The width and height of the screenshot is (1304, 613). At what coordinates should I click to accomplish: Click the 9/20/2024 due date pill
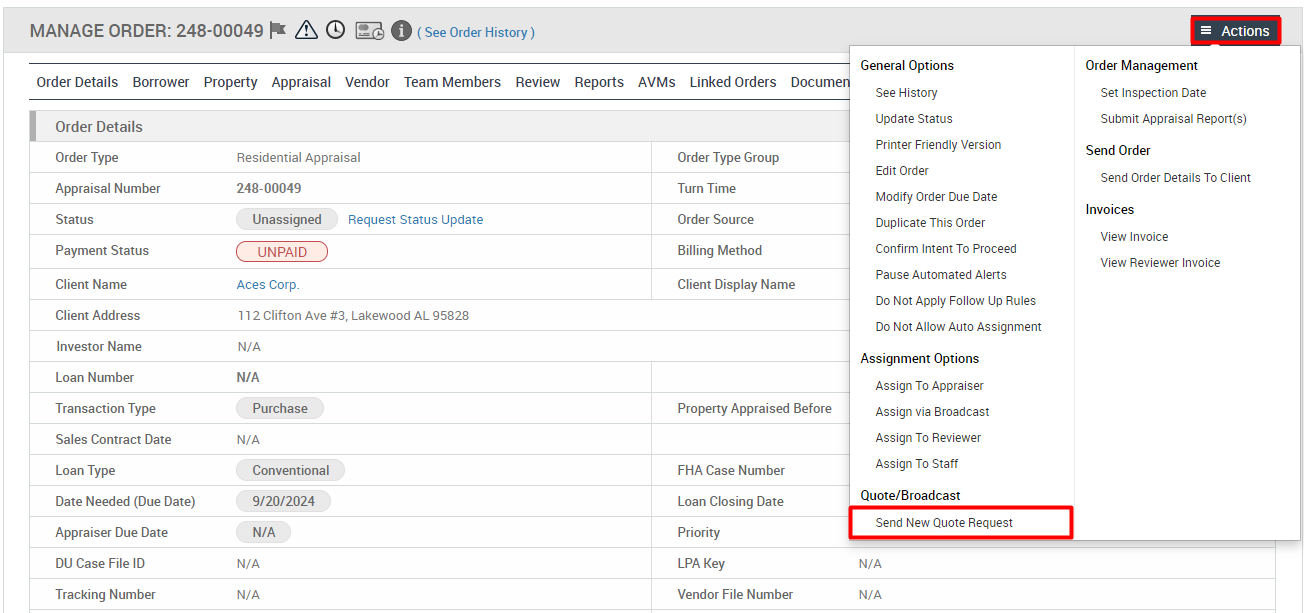tap(283, 502)
